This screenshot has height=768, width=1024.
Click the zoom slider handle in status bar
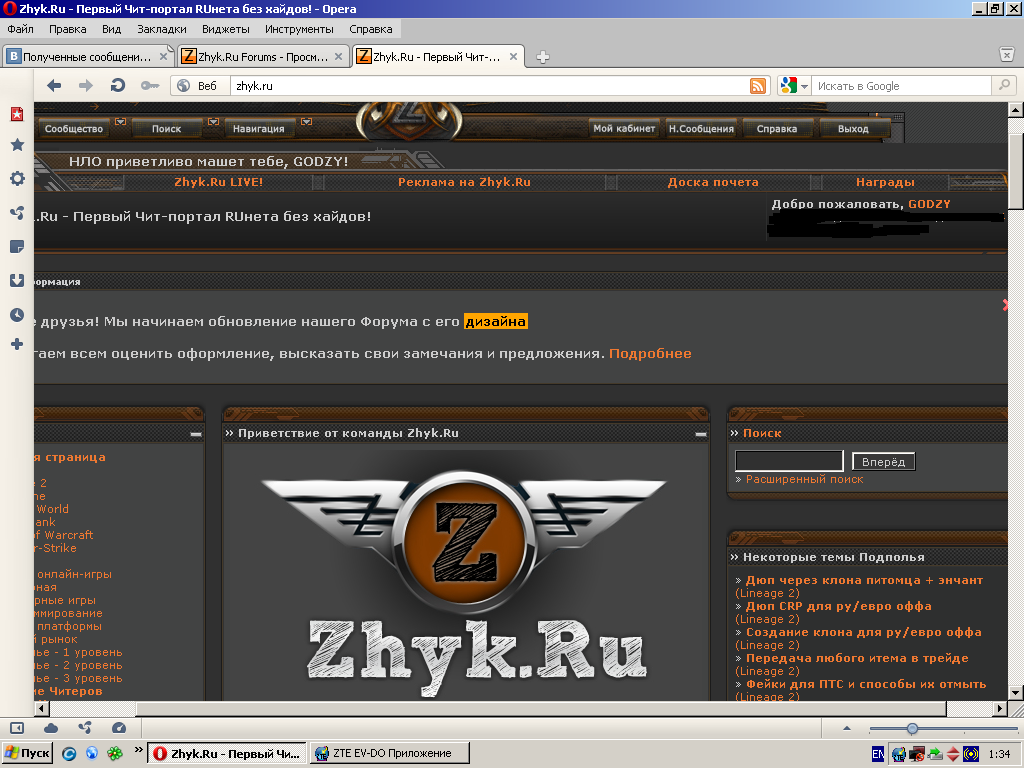click(x=912, y=728)
